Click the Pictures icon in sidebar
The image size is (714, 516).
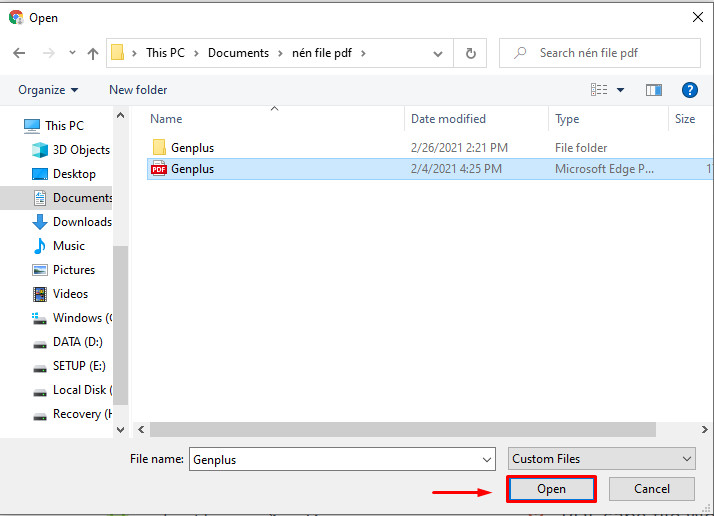pos(40,270)
